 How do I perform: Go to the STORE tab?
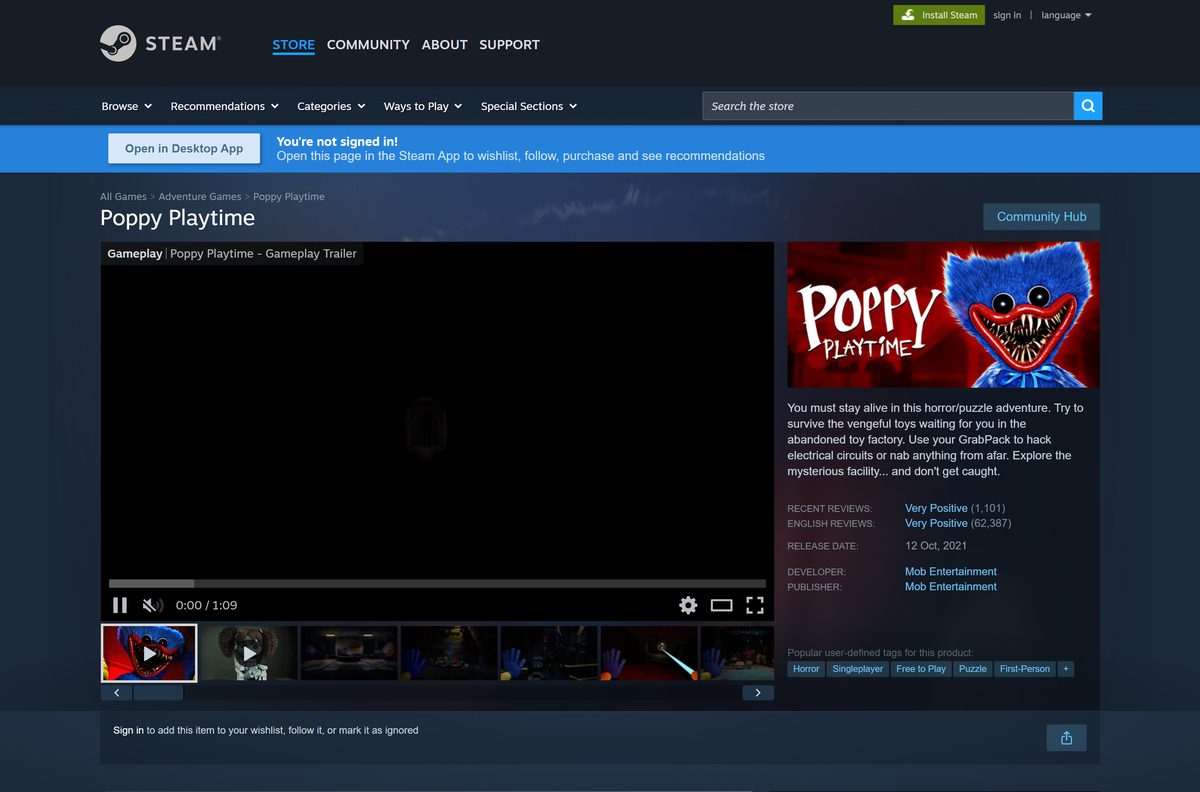[x=293, y=45]
